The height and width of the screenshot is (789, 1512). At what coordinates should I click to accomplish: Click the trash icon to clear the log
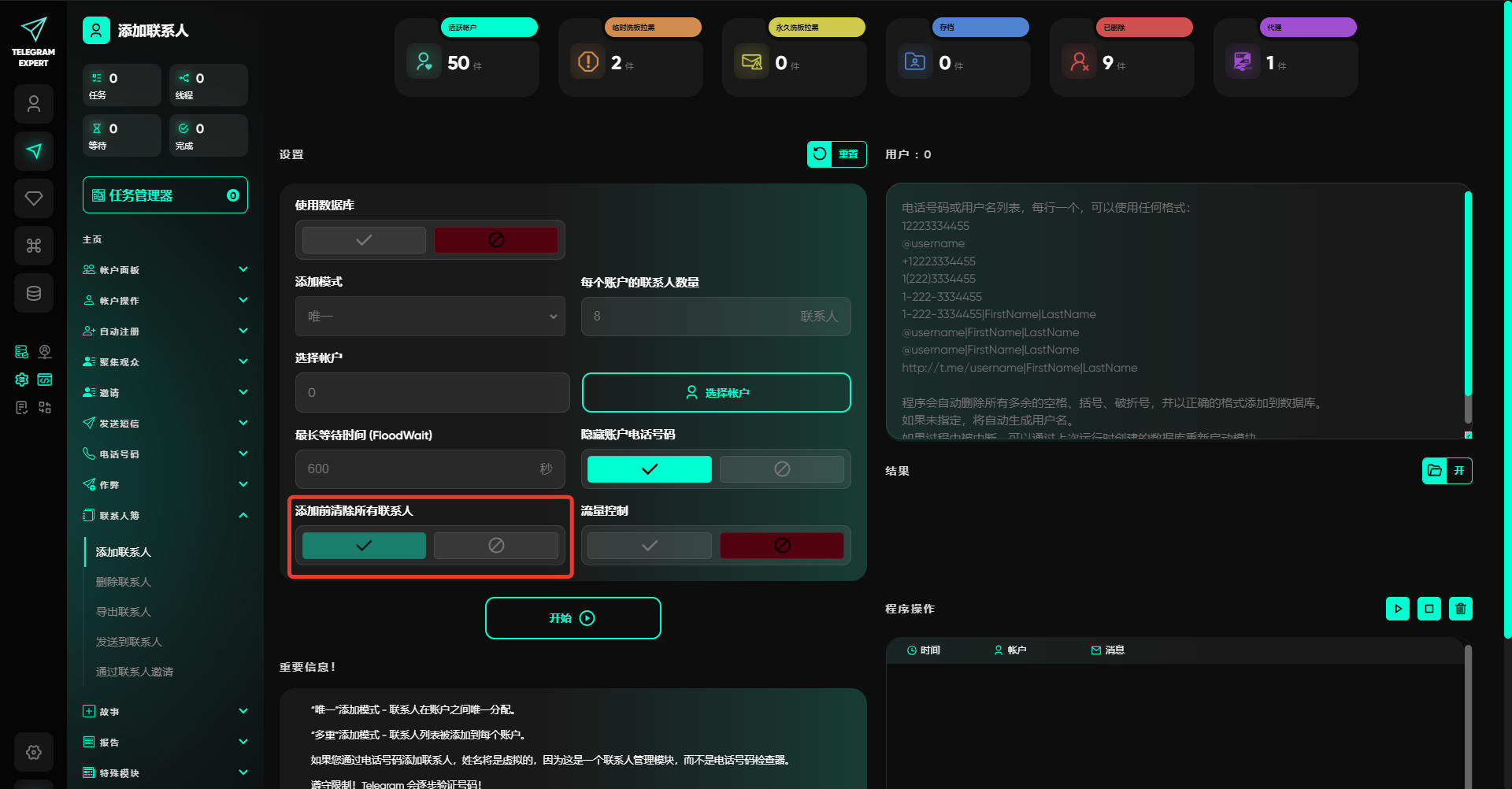(1460, 609)
